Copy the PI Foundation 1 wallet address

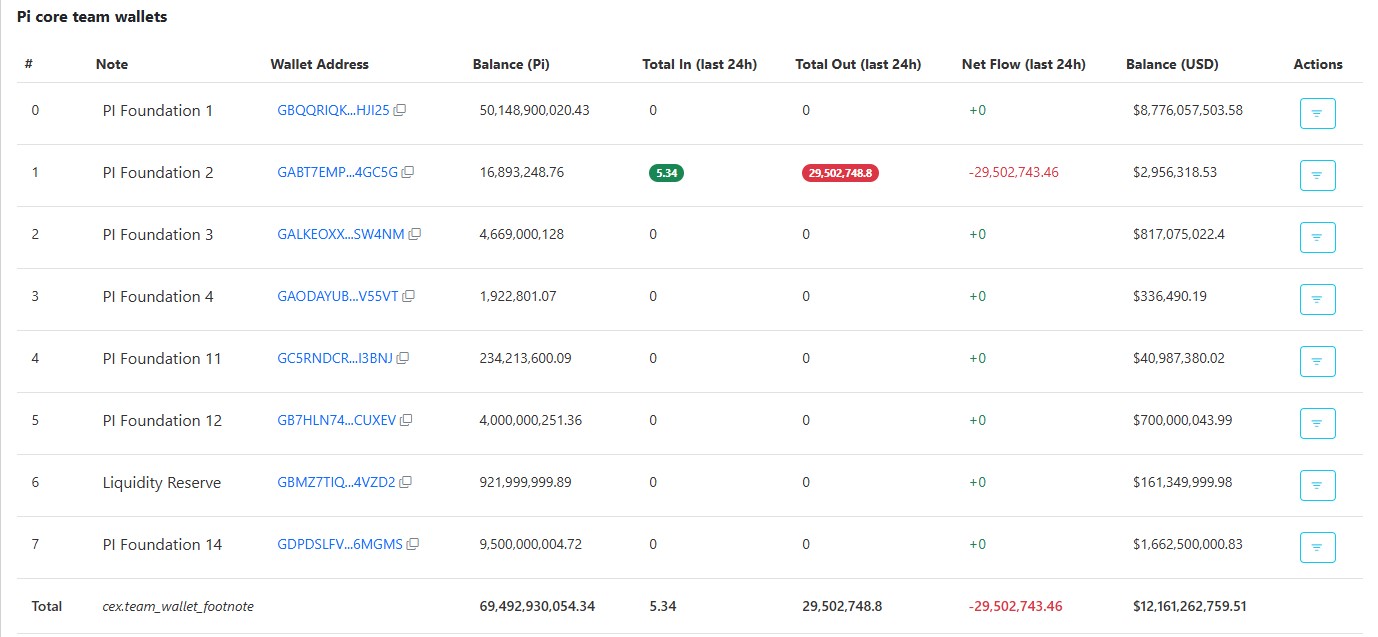(x=400, y=111)
